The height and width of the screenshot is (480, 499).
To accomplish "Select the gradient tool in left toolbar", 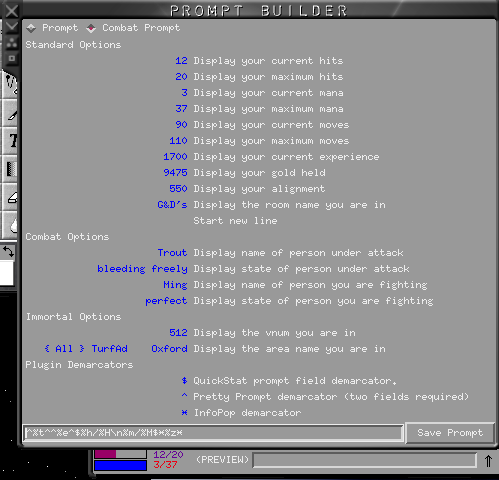I will point(11,169).
